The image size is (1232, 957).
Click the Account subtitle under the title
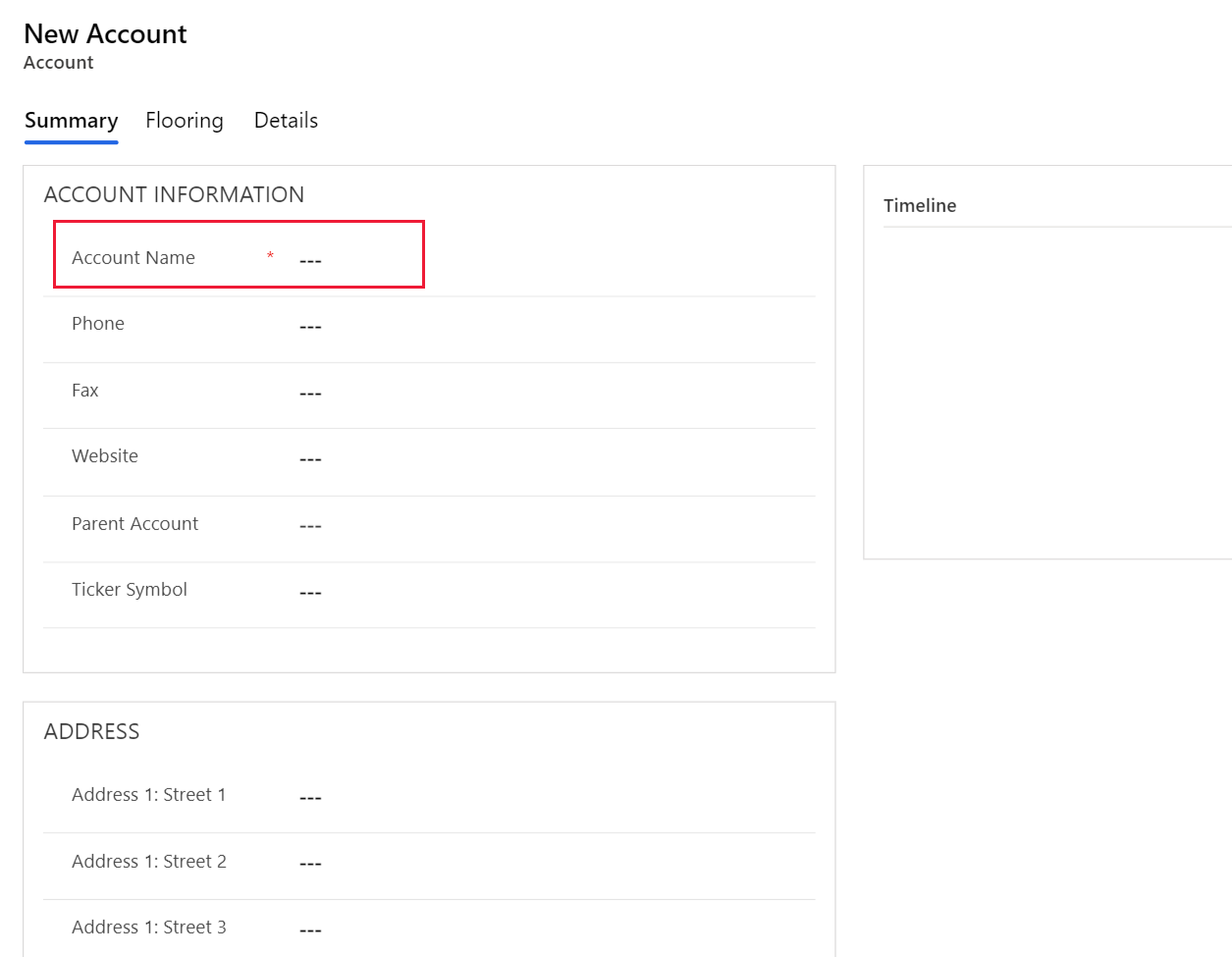click(x=58, y=62)
